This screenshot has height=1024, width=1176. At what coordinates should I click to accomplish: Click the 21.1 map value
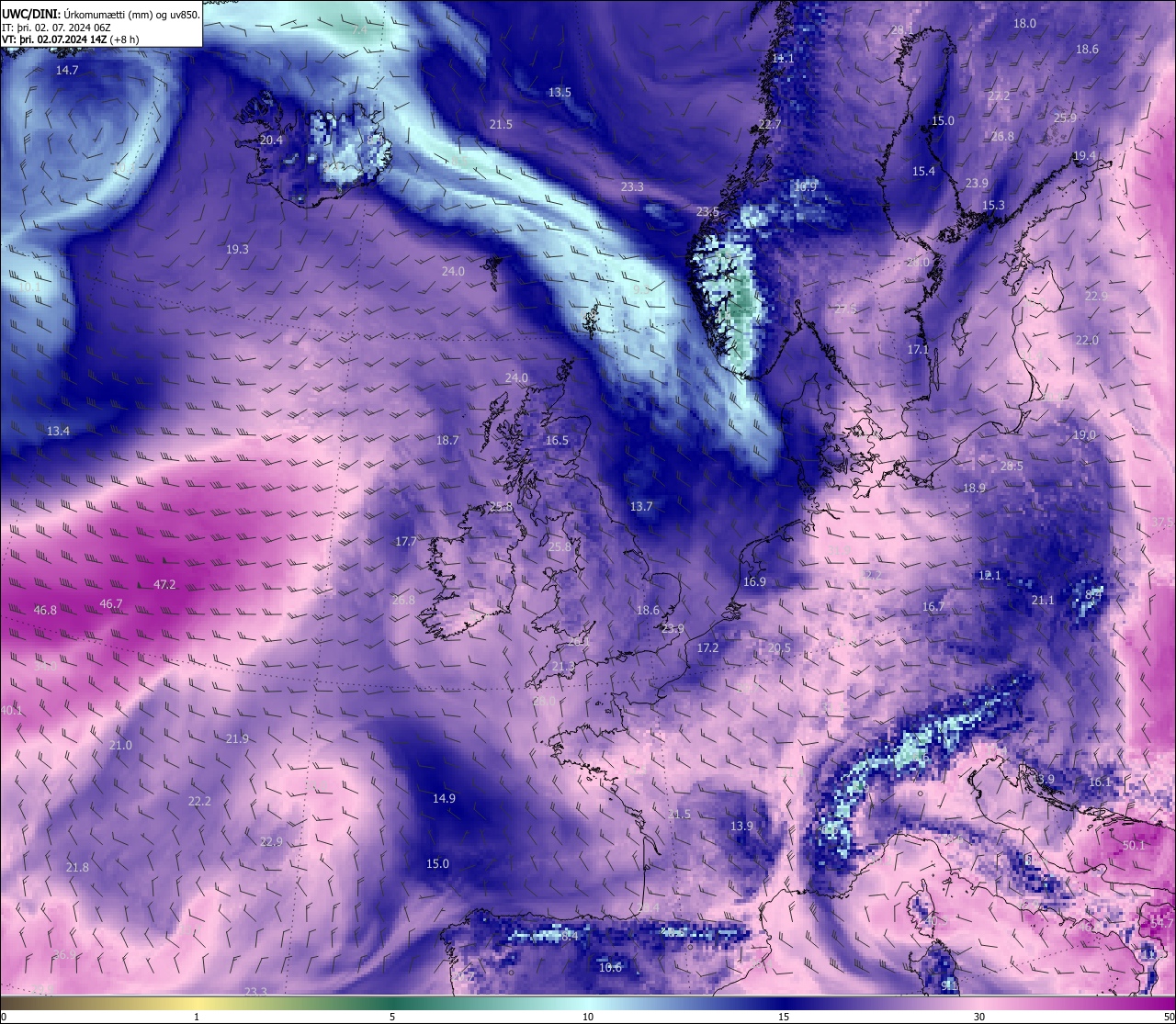(1043, 600)
